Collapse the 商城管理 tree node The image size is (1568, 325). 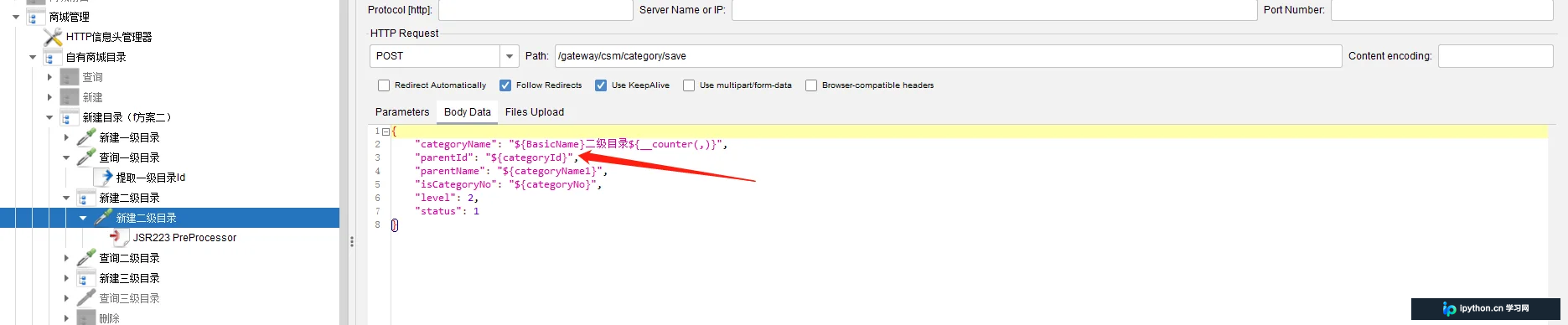[16, 17]
